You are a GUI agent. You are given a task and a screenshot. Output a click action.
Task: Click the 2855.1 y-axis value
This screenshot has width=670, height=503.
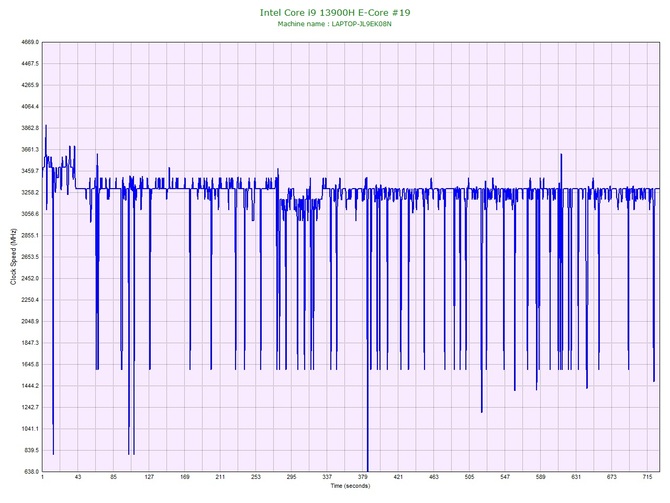tap(29, 235)
